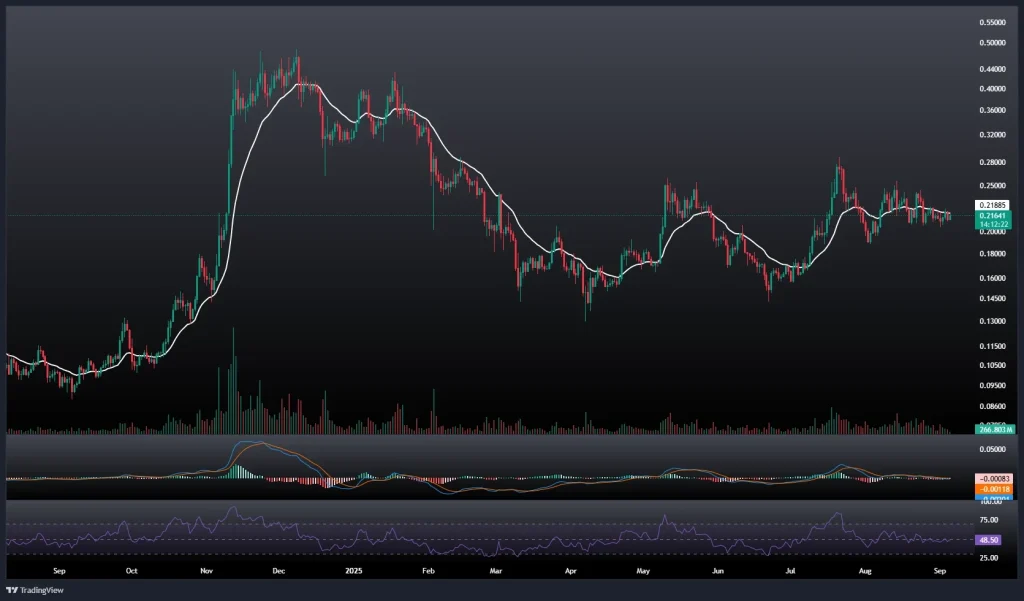Click the Dec label on time axis
Image resolution: width=1024 pixels, height=601 pixels.
[x=279, y=571]
